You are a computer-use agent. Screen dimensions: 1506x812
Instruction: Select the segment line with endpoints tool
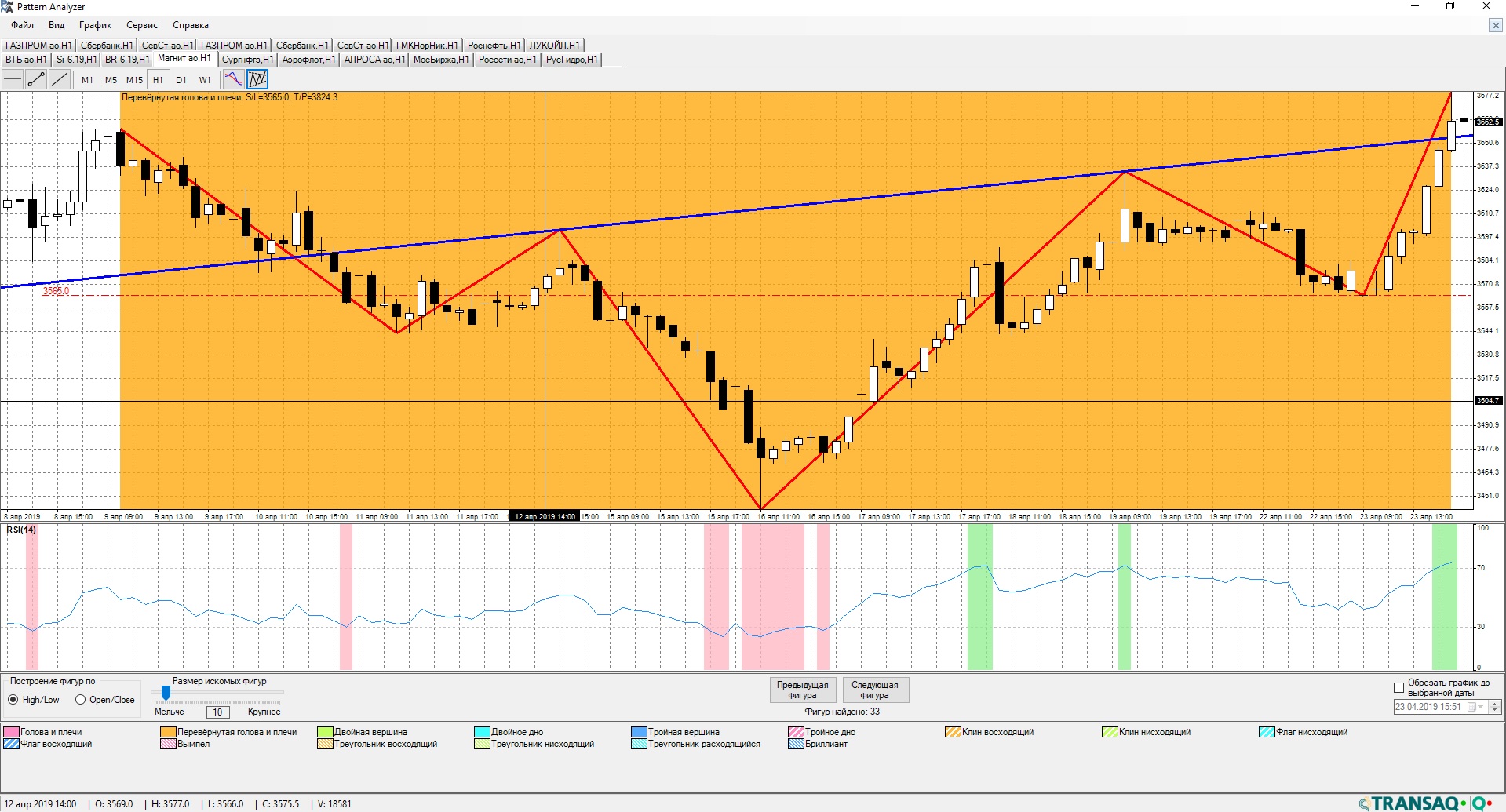36,79
